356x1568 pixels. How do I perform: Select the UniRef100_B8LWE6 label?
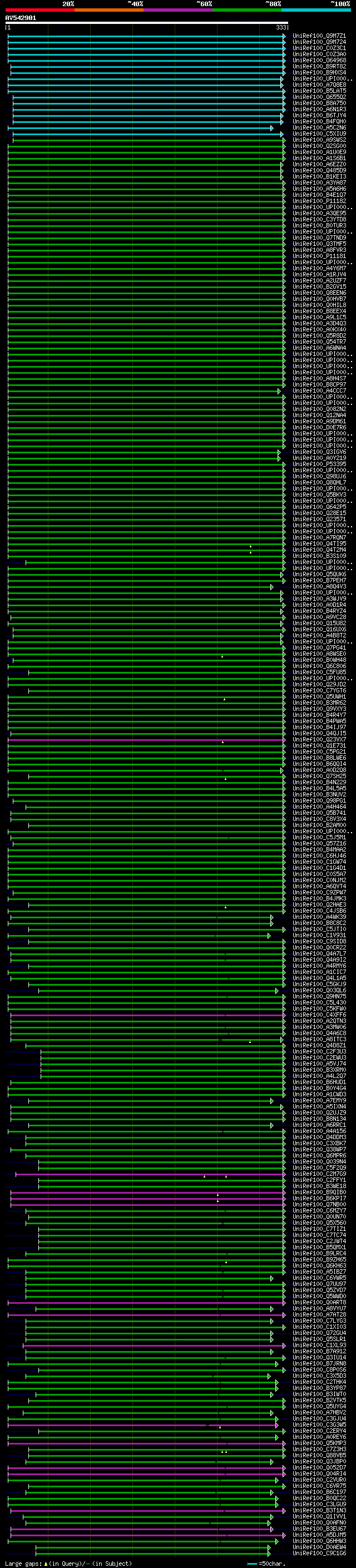point(319,757)
